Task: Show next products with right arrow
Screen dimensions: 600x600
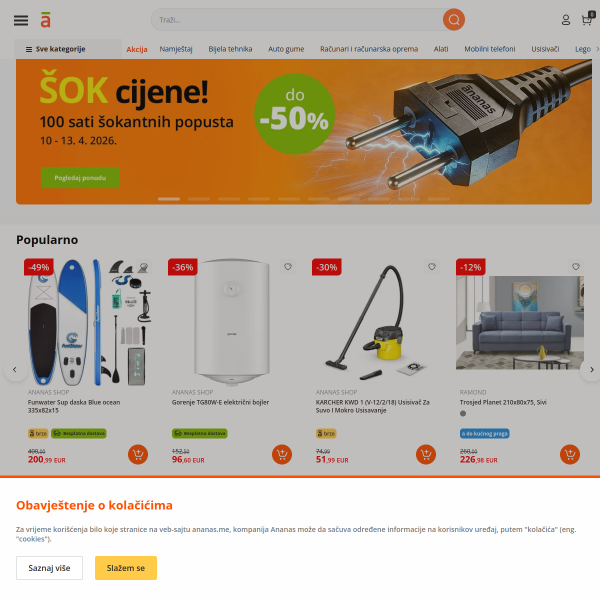Action: coord(592,370)
